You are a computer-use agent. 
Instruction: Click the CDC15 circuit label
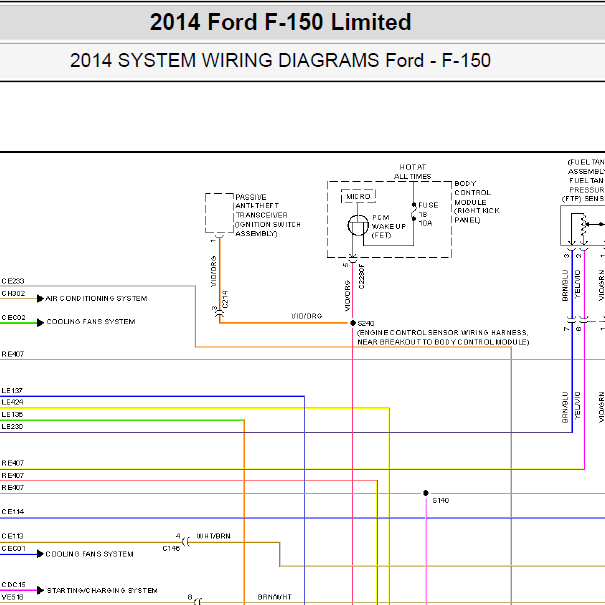click(x=13, y=585)
